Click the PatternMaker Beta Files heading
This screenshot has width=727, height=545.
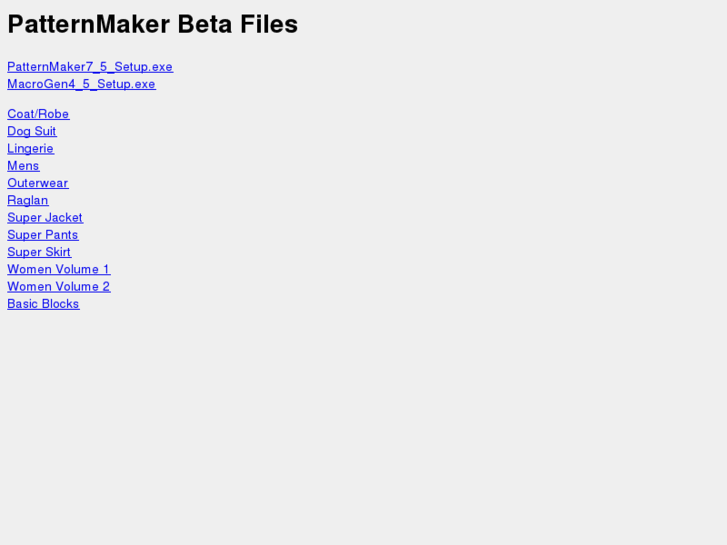153,24
